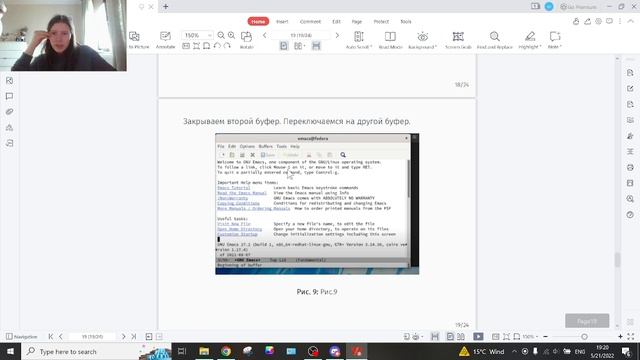Zoom in with the plus magnifier

pyautogui.click(x=231, y=36)
